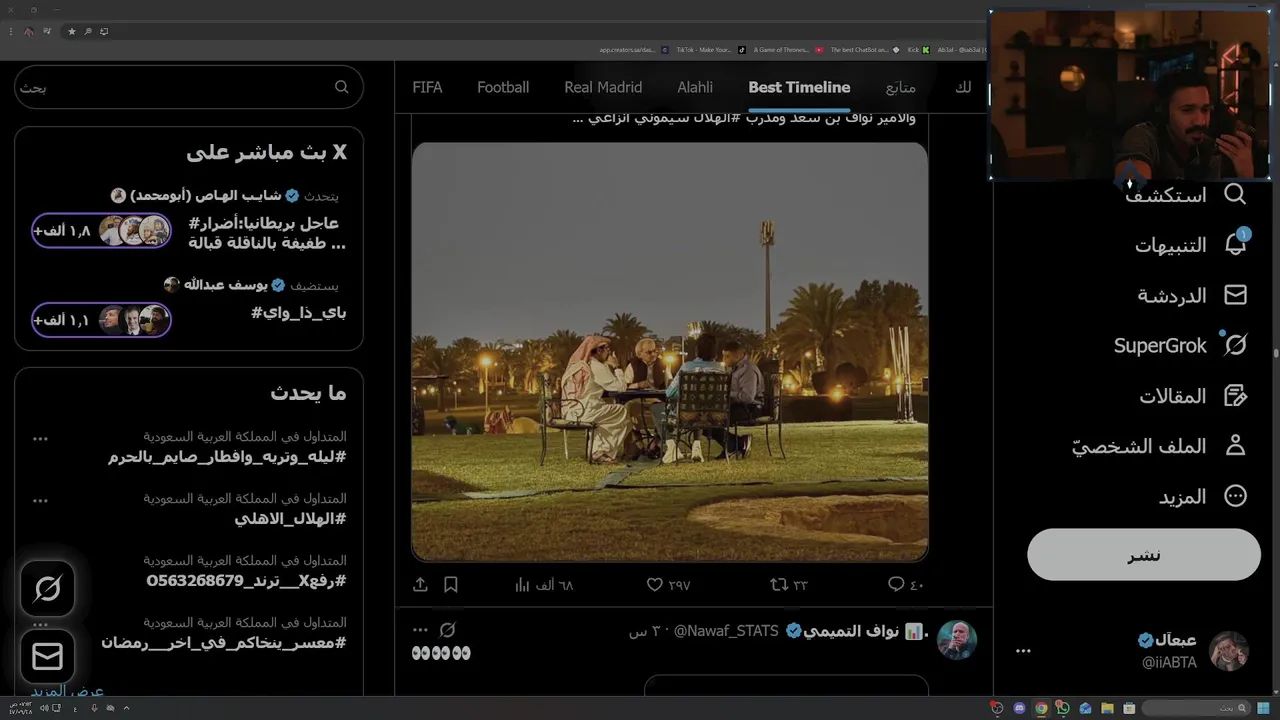
Task: Open more options for عبعآل account
Action: pos(1023,650)
